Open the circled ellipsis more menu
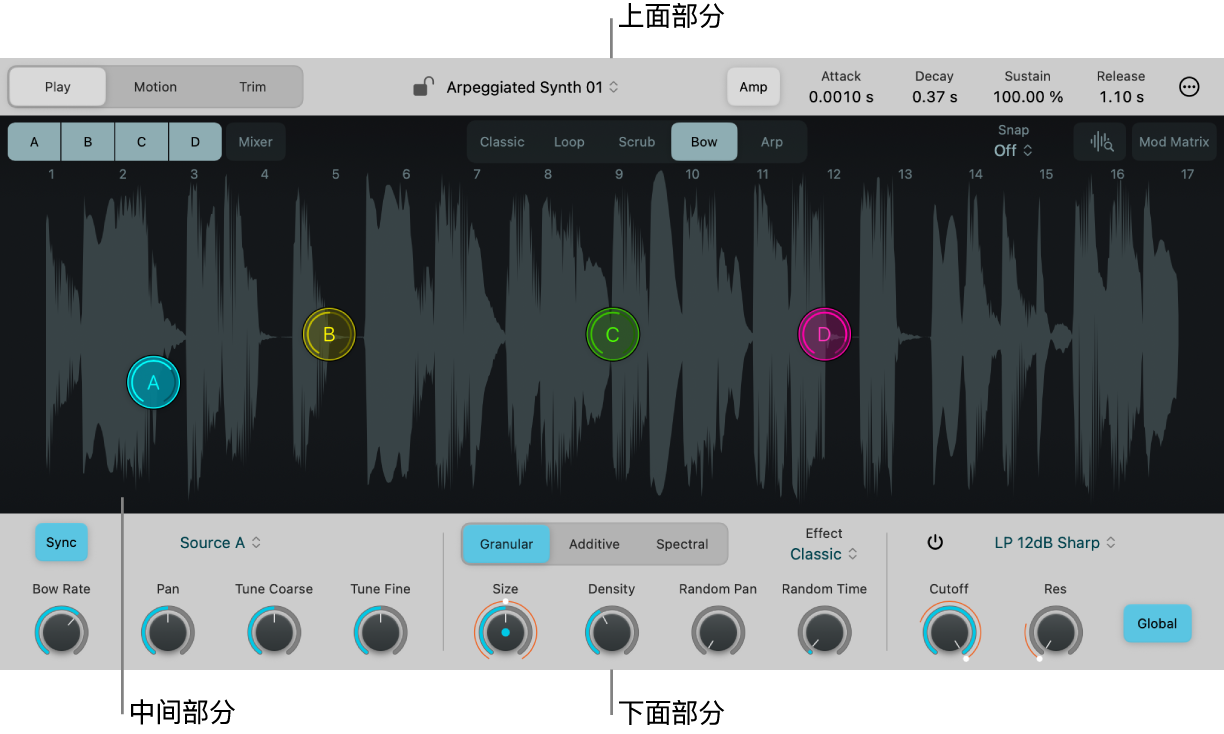Screen dimensions: 1224x734 (1189, 87)
